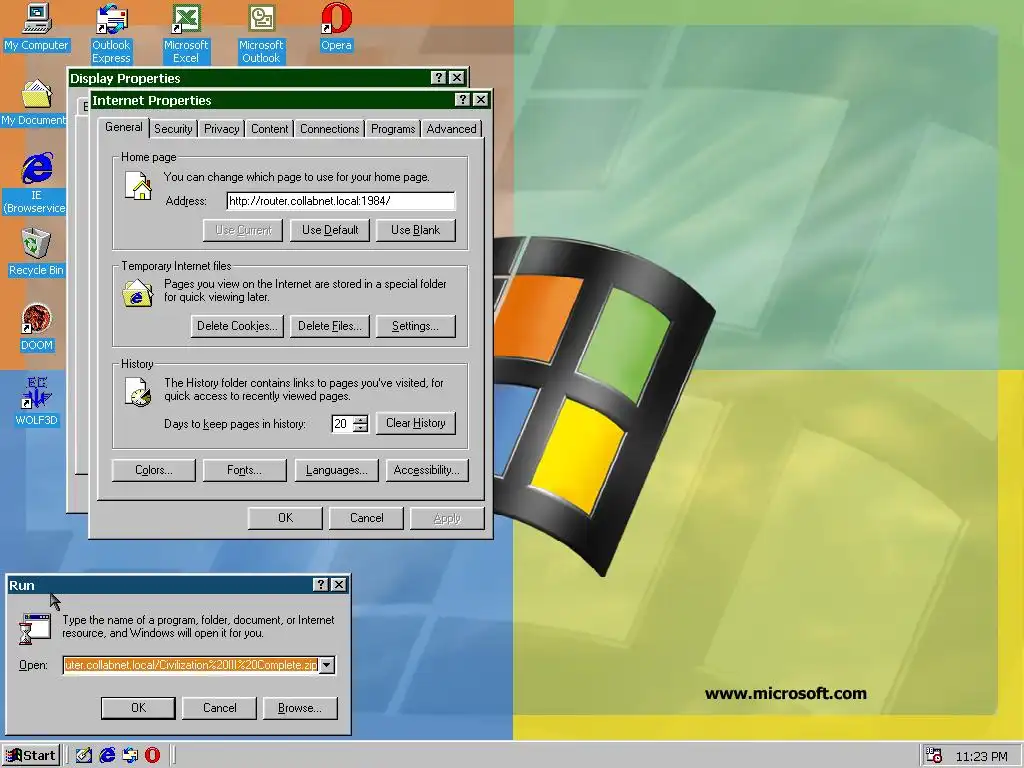Viewport: 1024px width, 768px height.
Task: Switch to the Security tab
Action: point(173,129)
